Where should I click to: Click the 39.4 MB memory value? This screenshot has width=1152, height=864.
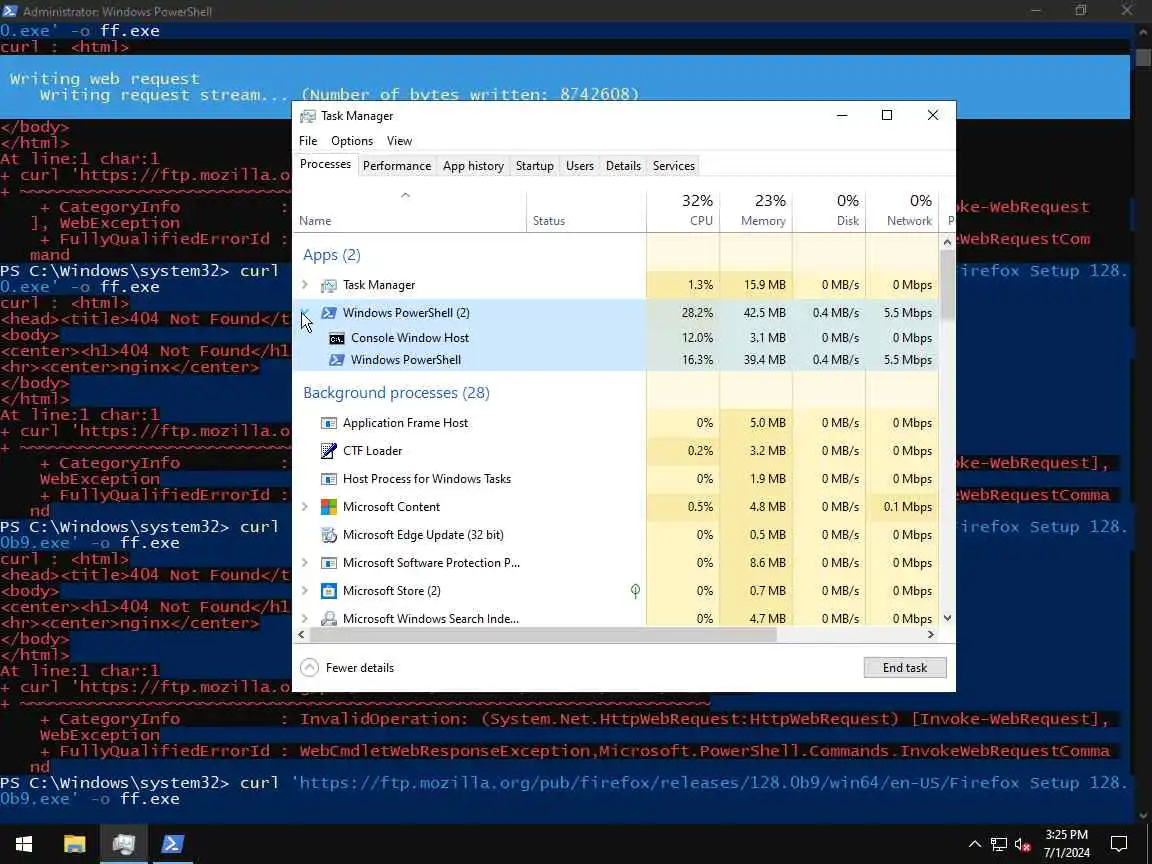pyautogui.click(x=764, y=360)
